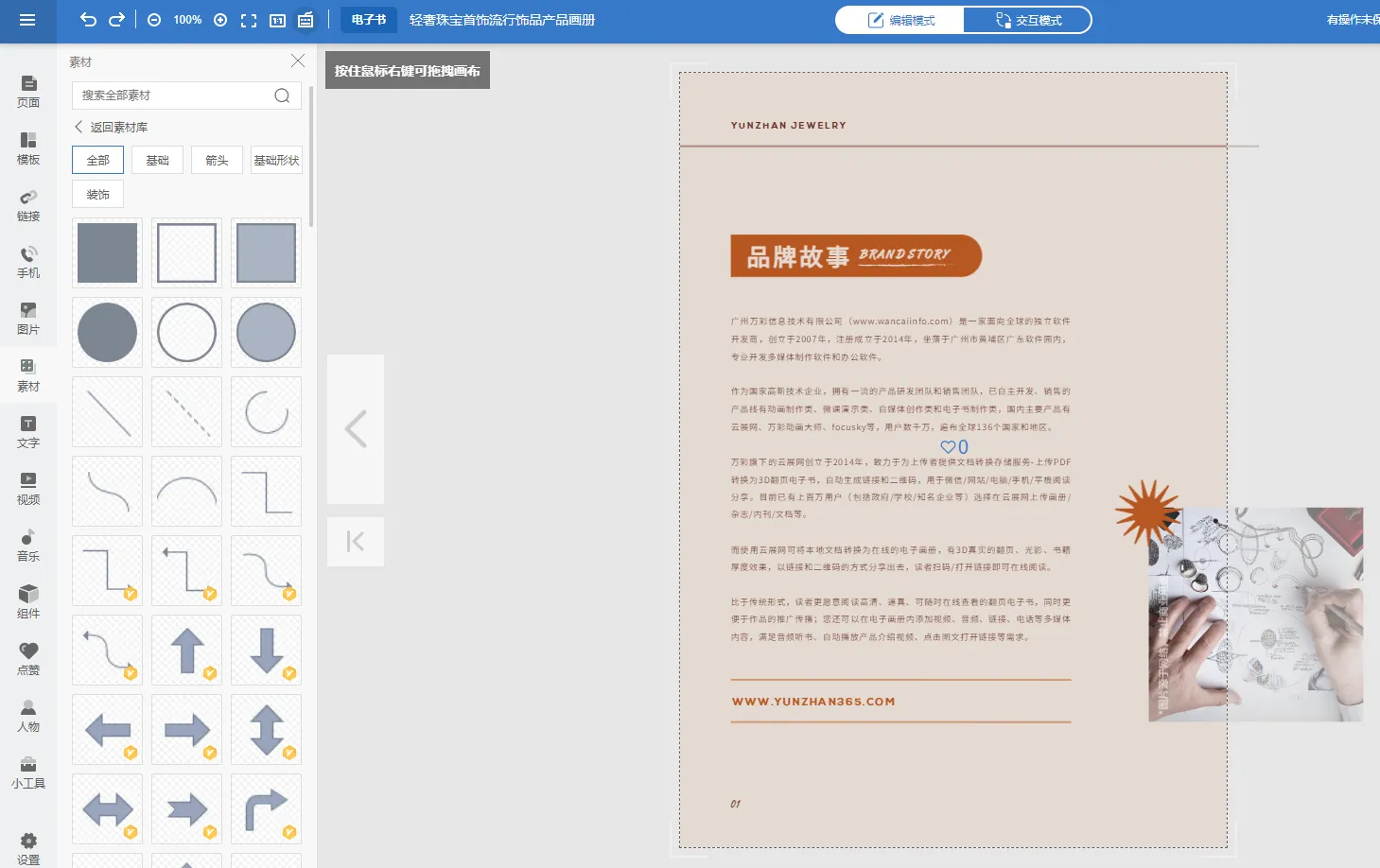1380x868 pixels.
Task: Reset canvas to 1:1 size
Action: tap(277, 20)
